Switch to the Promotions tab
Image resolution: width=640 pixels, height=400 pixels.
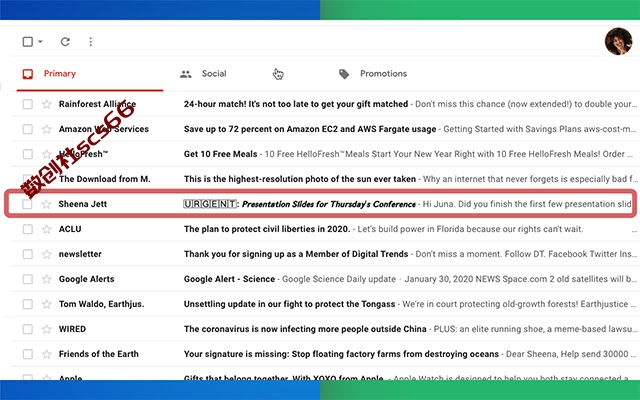point(383,74)
